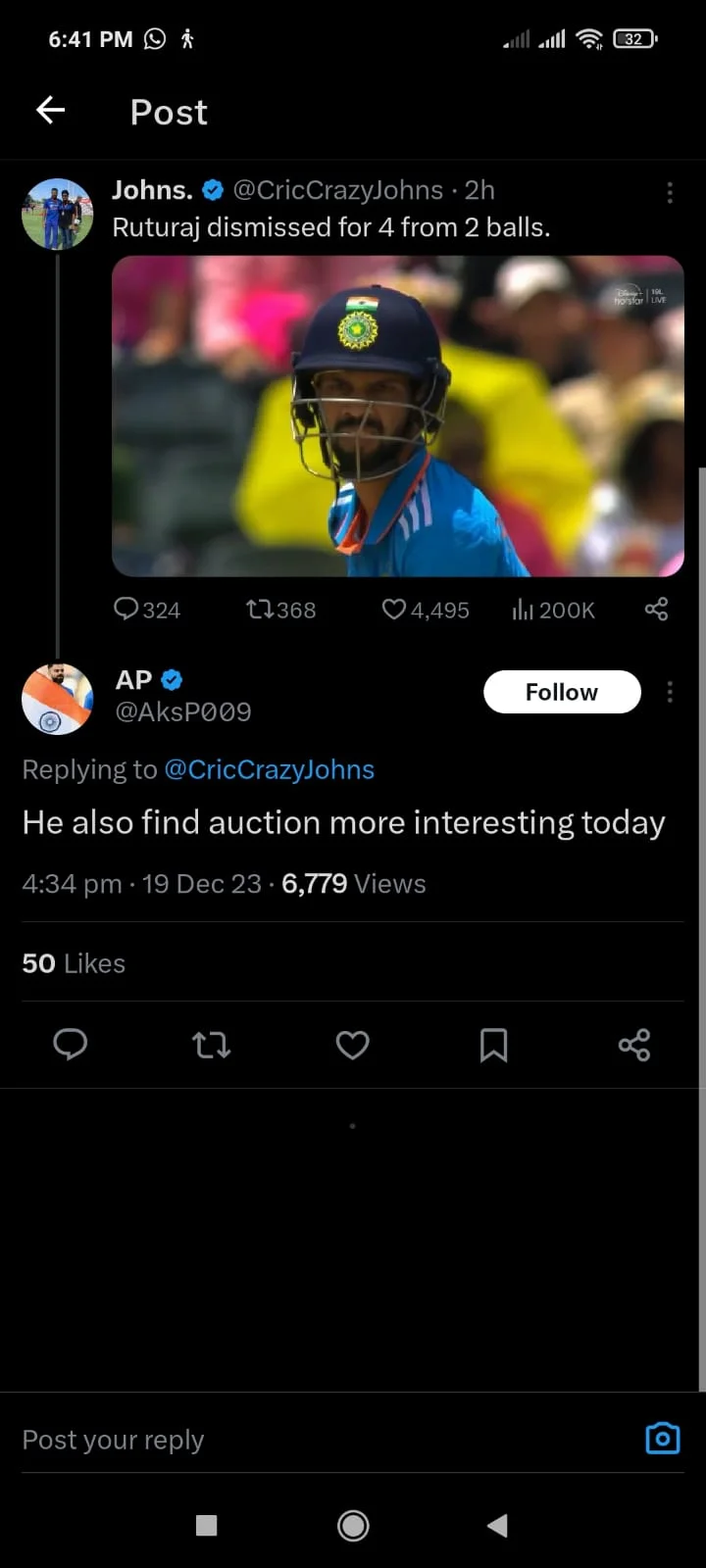View analytics icon showing 200K
Viewport: 706px width, 1568px height.
pos(553,610)
